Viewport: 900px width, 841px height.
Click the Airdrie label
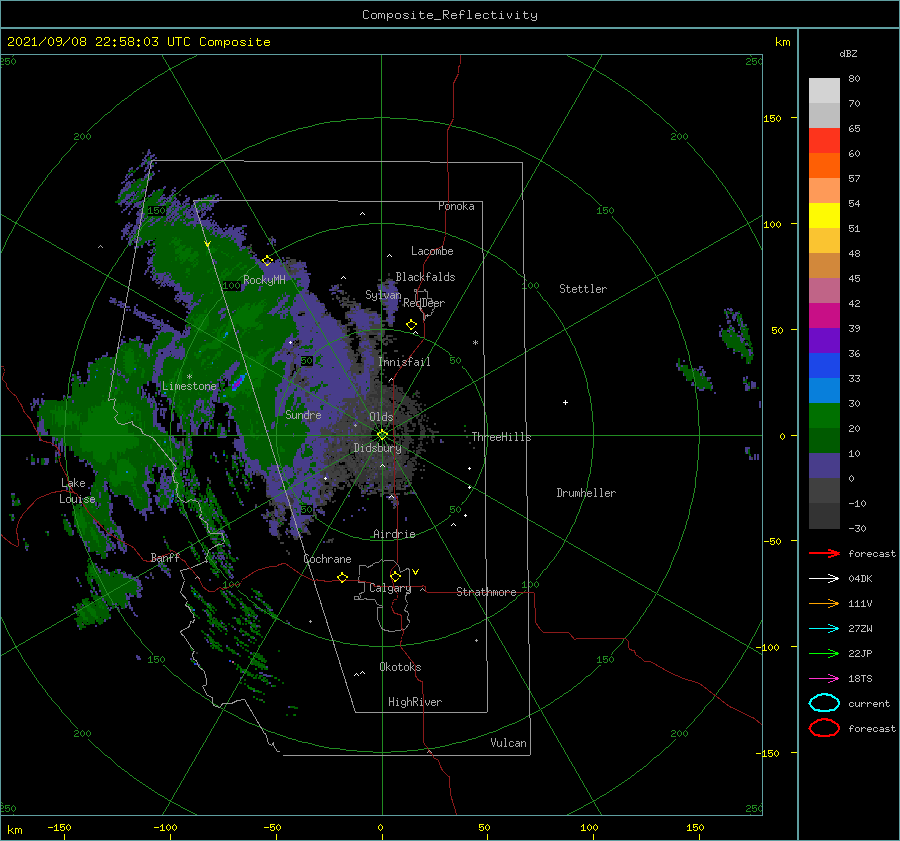(394, 534)
